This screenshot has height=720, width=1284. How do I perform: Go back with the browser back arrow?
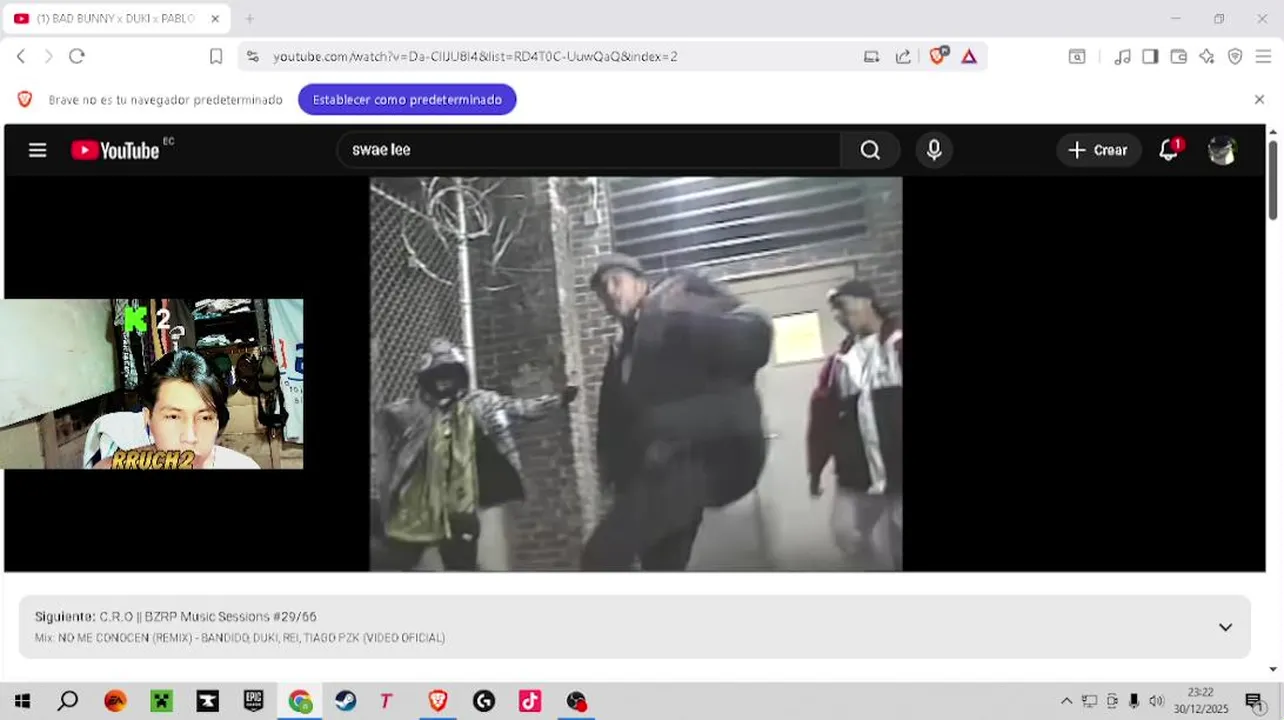click(21, 57)
